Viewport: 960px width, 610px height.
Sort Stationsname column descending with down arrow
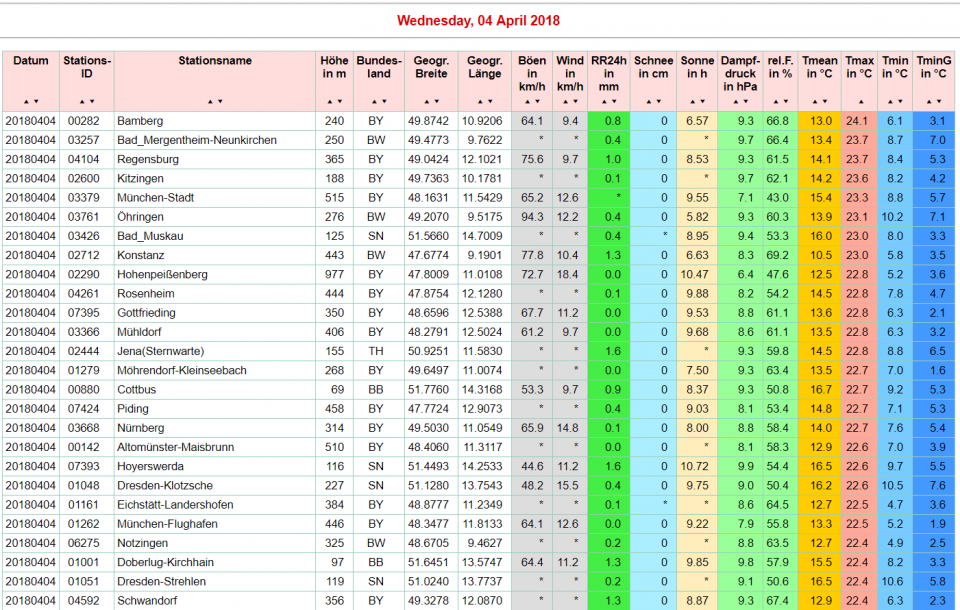click(x=219, y=101)
